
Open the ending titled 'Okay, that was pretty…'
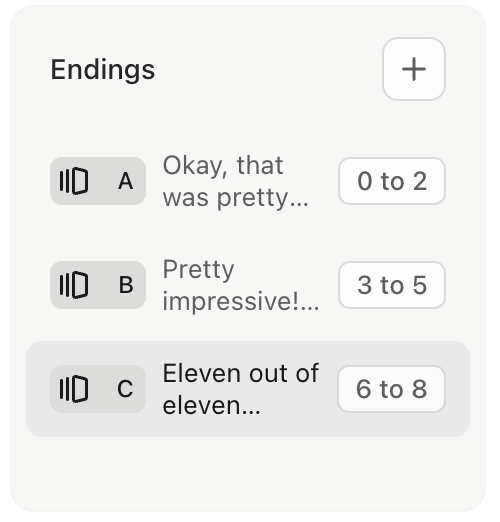[x=235, y=182]
